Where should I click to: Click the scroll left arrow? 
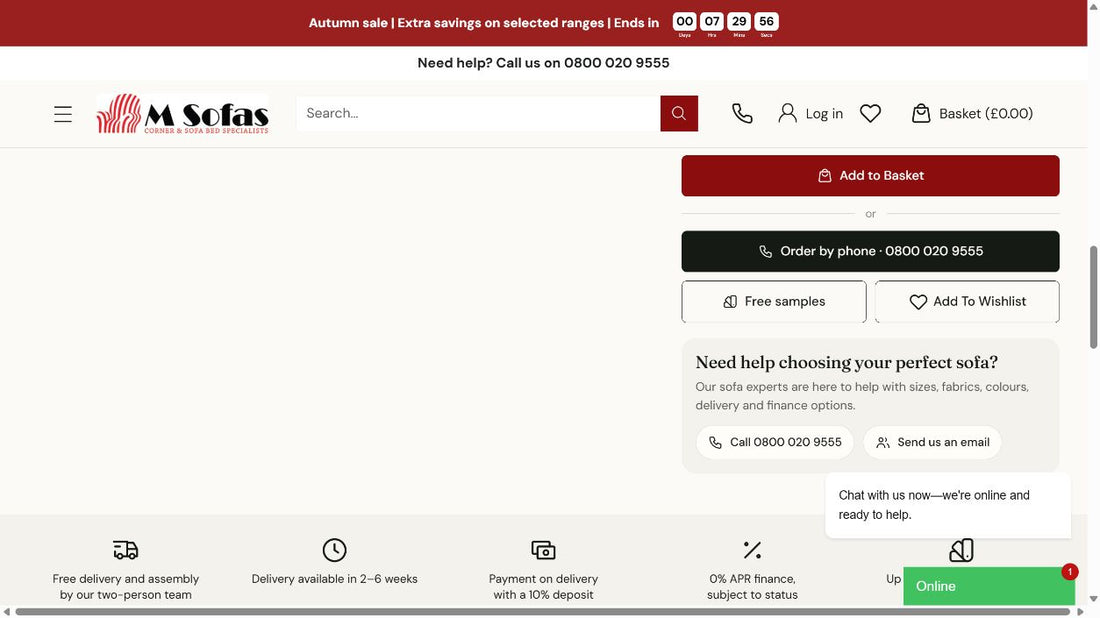pyautogui.click(x=6, y=612)
